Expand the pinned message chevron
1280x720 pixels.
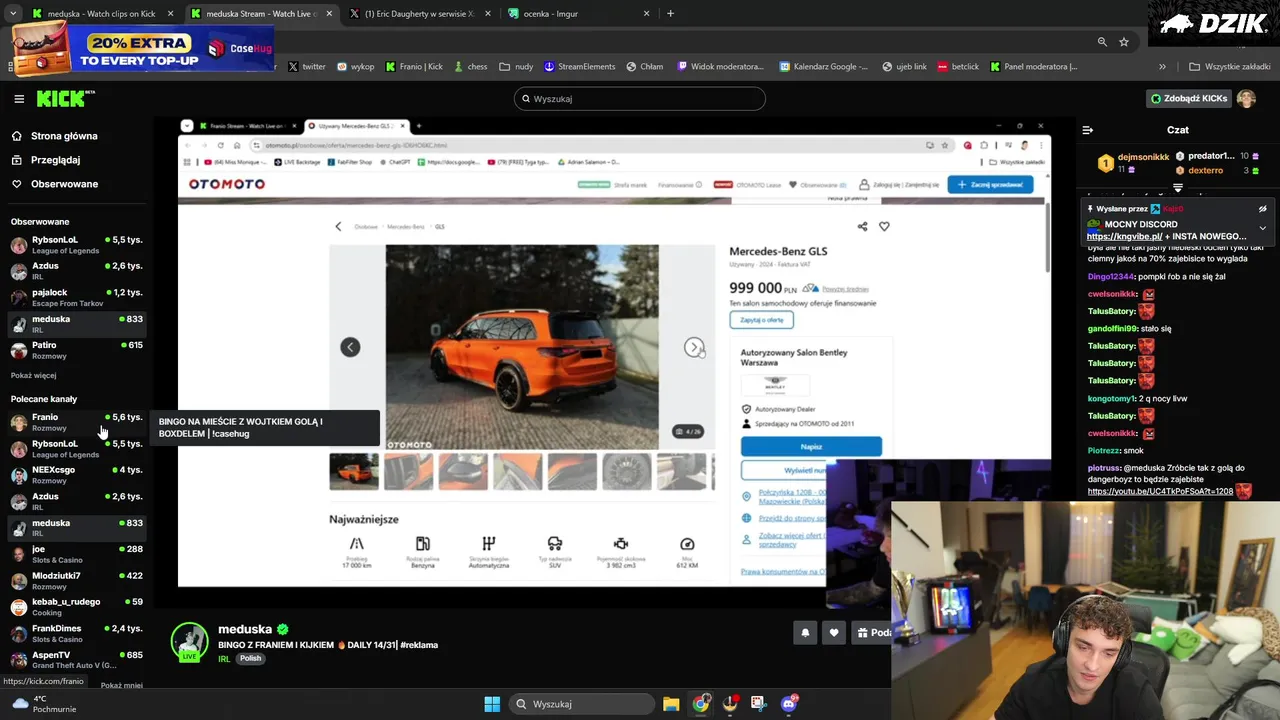pos(1263,228)
